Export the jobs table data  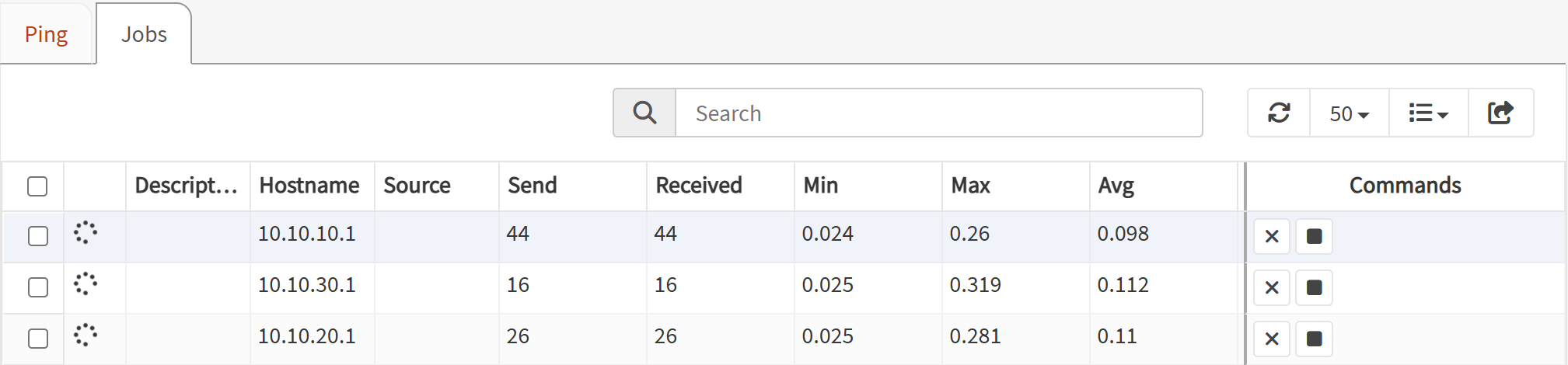tap(1500, 113)
